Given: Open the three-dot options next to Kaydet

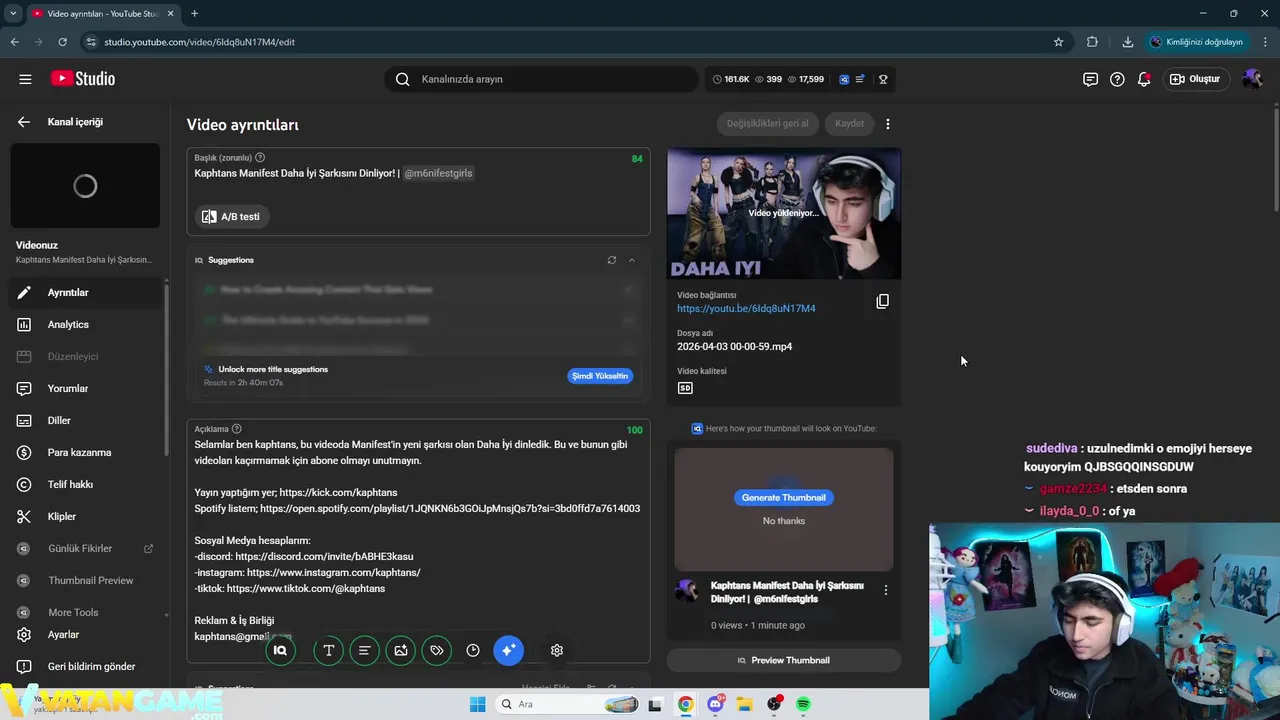Looking at the screenshot, I should coord(888,124).
